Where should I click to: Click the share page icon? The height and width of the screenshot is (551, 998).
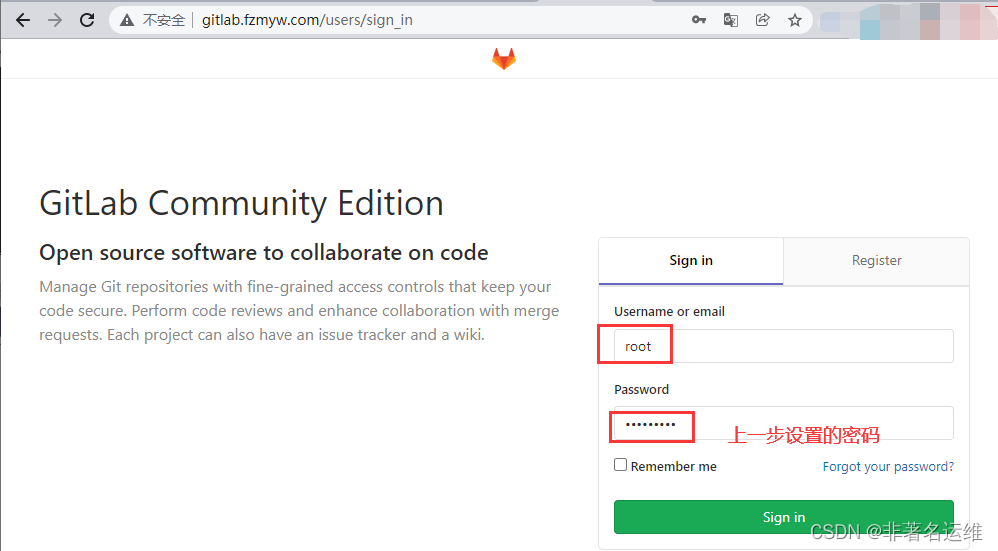(x=762, y=20)
